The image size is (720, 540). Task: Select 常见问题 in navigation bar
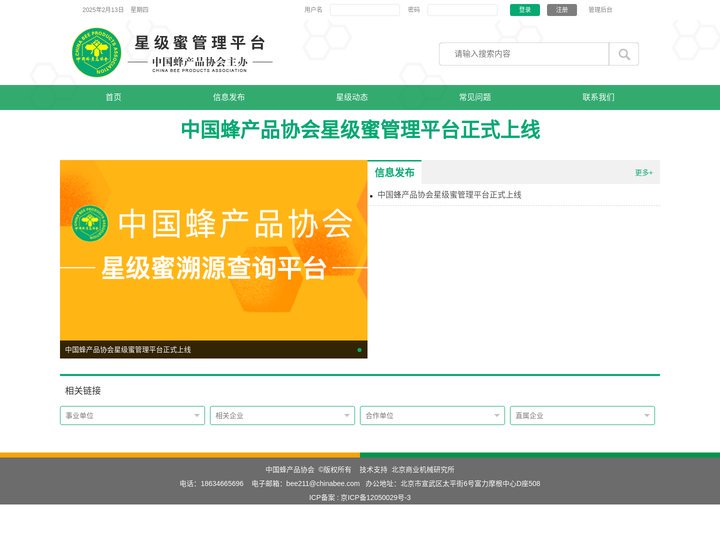[475, 97]
